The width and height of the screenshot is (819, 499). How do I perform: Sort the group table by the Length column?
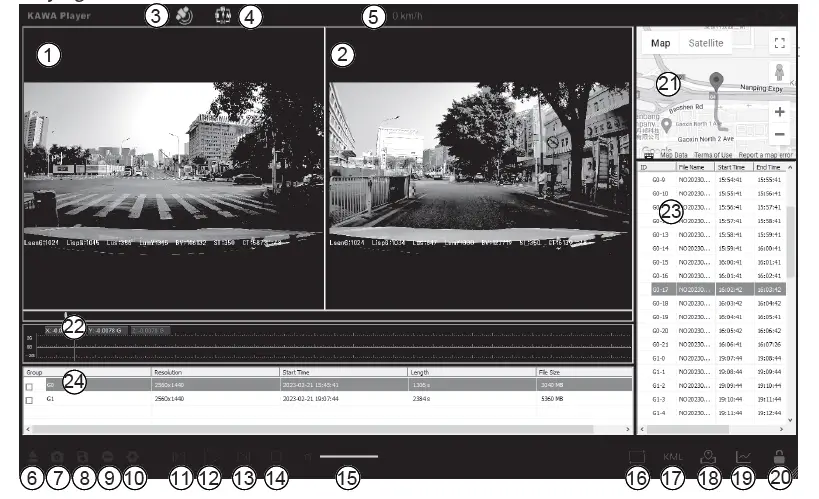coord(472,372)
